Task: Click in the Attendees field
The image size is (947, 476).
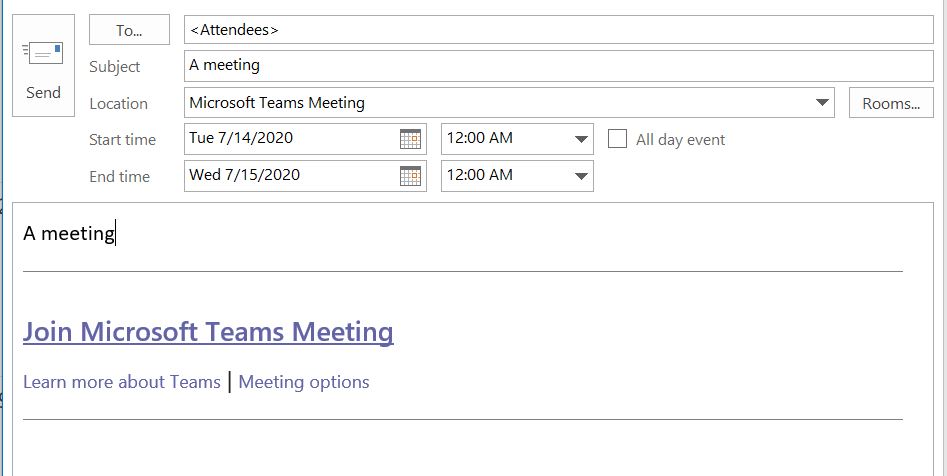Action: (x=559, y=30)
